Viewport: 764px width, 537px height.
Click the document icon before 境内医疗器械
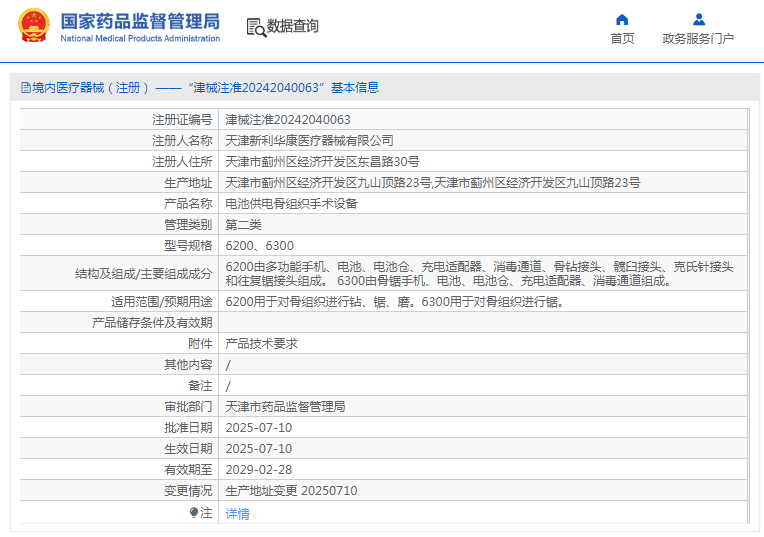click(26, 88)
